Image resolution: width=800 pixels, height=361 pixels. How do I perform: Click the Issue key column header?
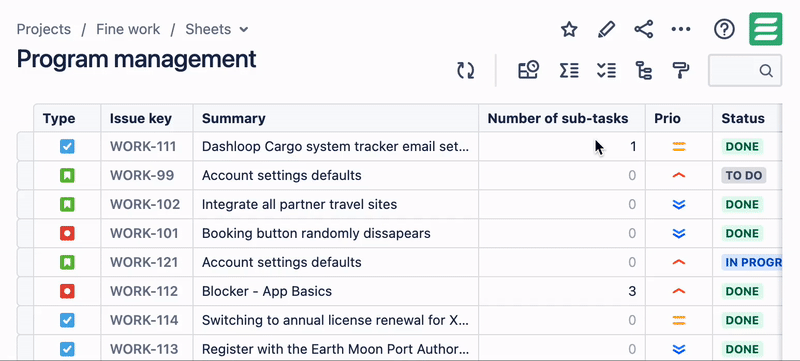(147, 118)
